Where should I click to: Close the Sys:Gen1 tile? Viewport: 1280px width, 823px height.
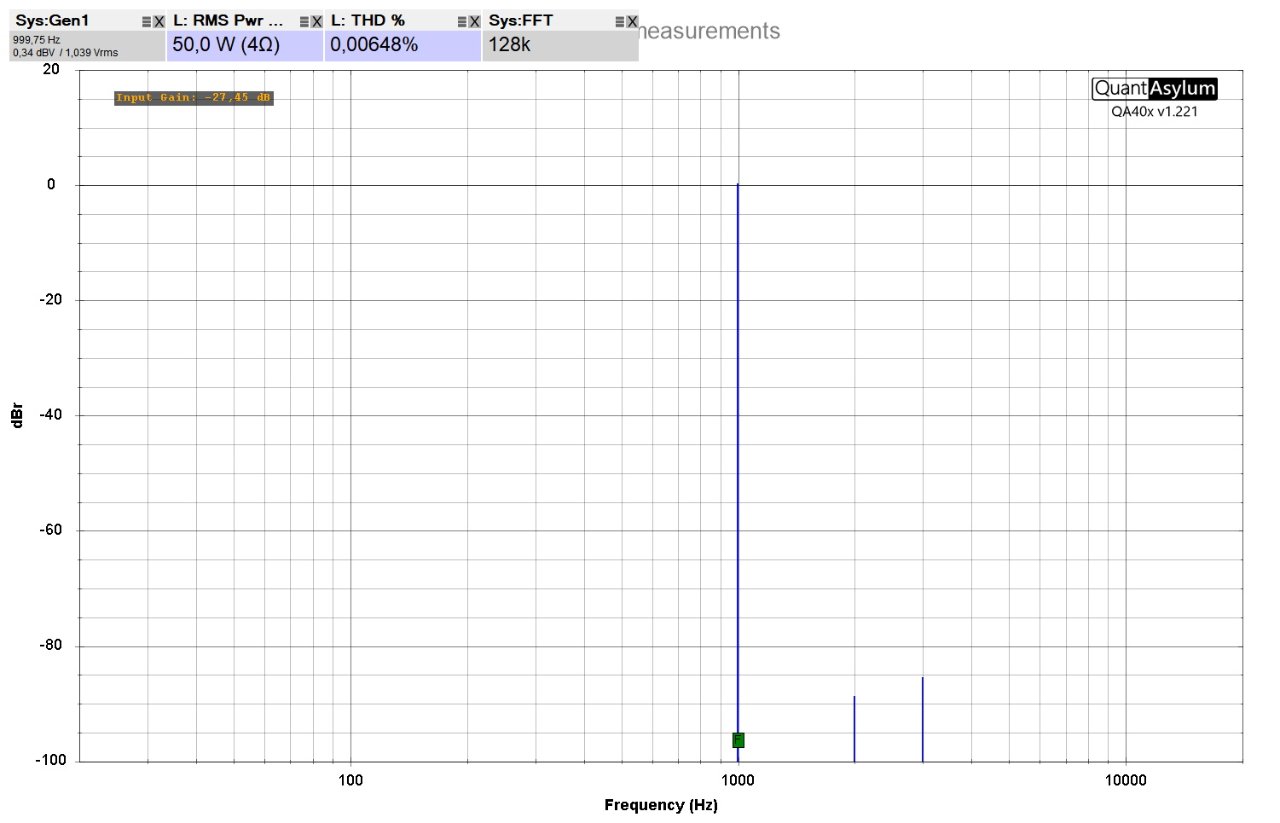click(x=159, y=21)
